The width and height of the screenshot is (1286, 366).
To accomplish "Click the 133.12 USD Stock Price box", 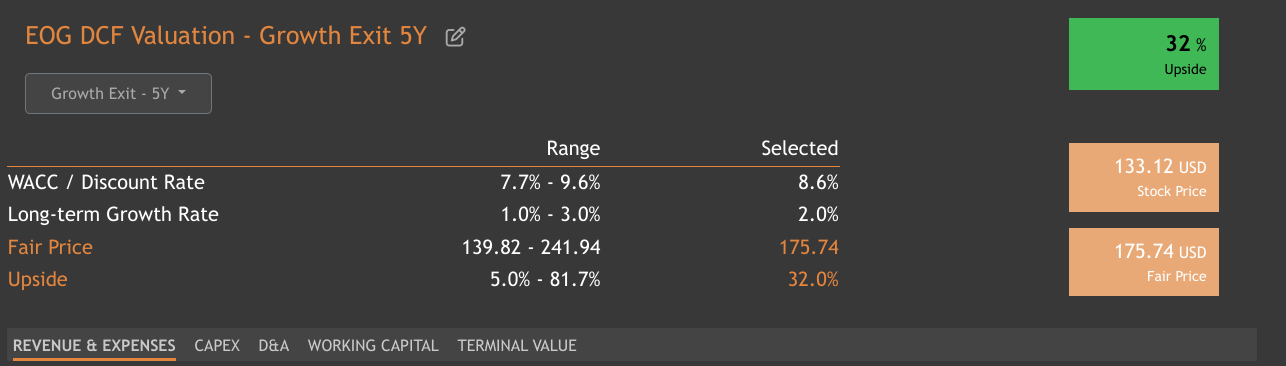I will 1144,177.
